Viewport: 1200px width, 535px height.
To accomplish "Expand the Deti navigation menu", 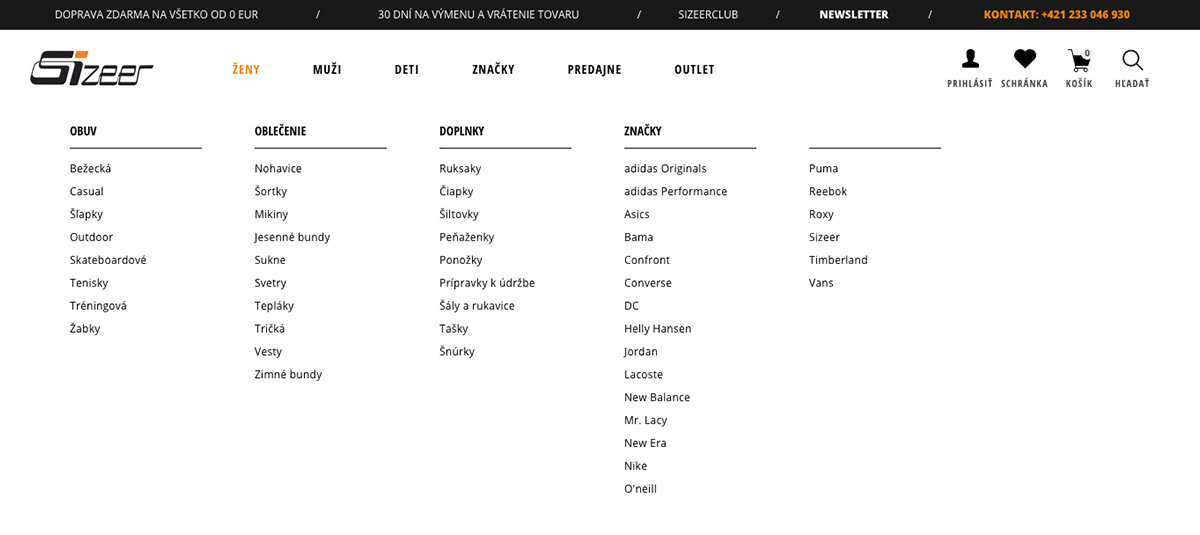I will [x=406, y=70].
